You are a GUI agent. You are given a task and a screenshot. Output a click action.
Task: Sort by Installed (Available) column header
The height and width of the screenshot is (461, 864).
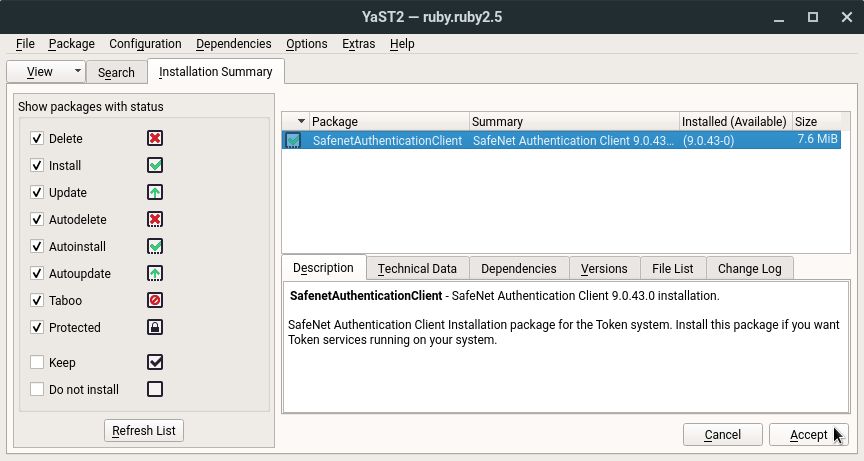[x=735, y=121]
